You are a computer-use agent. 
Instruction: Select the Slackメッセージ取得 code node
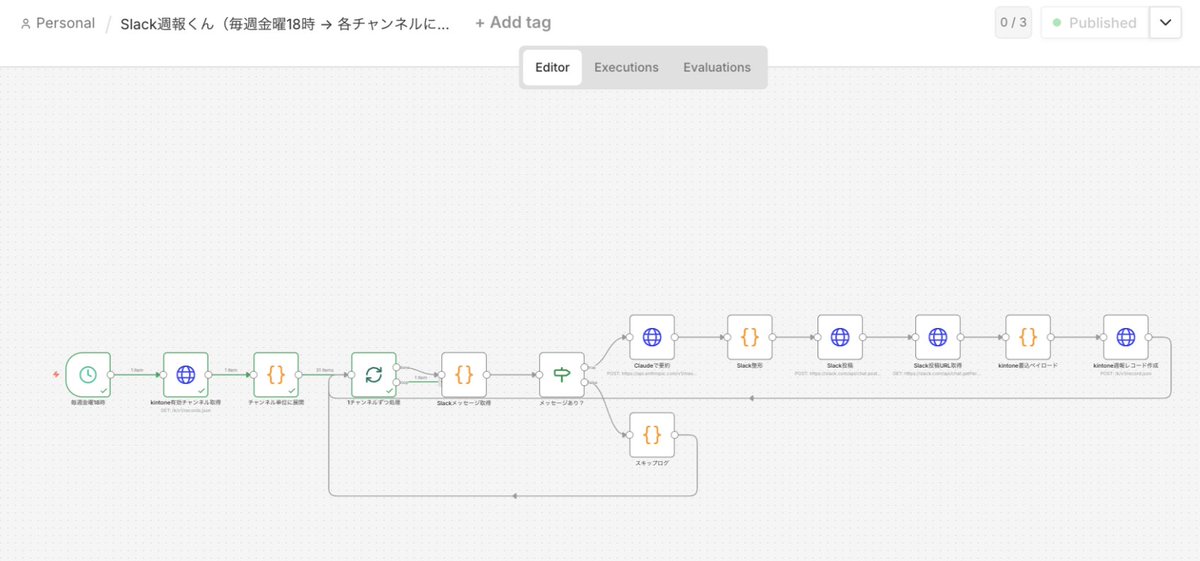coord(464,374)
